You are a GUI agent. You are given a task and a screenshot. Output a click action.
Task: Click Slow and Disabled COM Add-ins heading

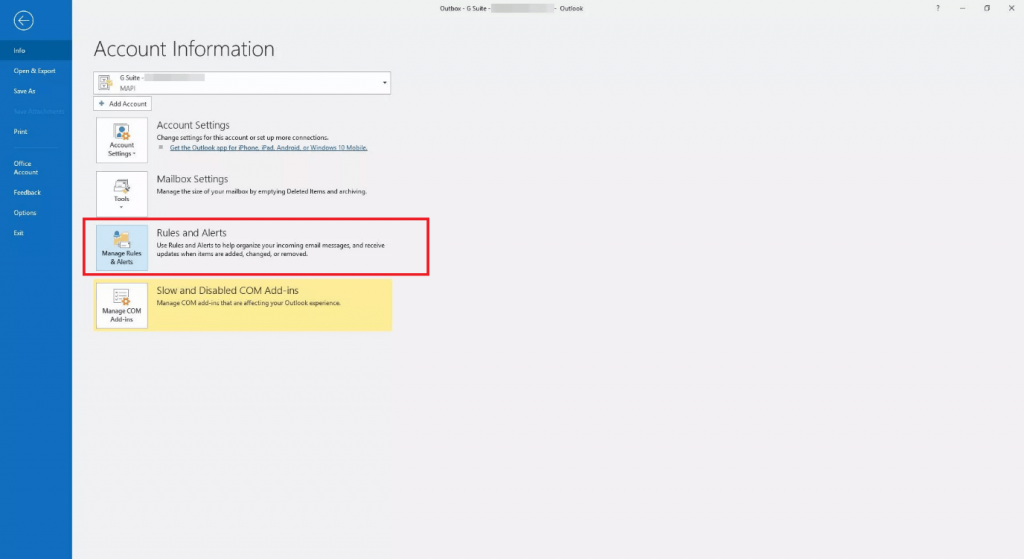coord(227,291)
